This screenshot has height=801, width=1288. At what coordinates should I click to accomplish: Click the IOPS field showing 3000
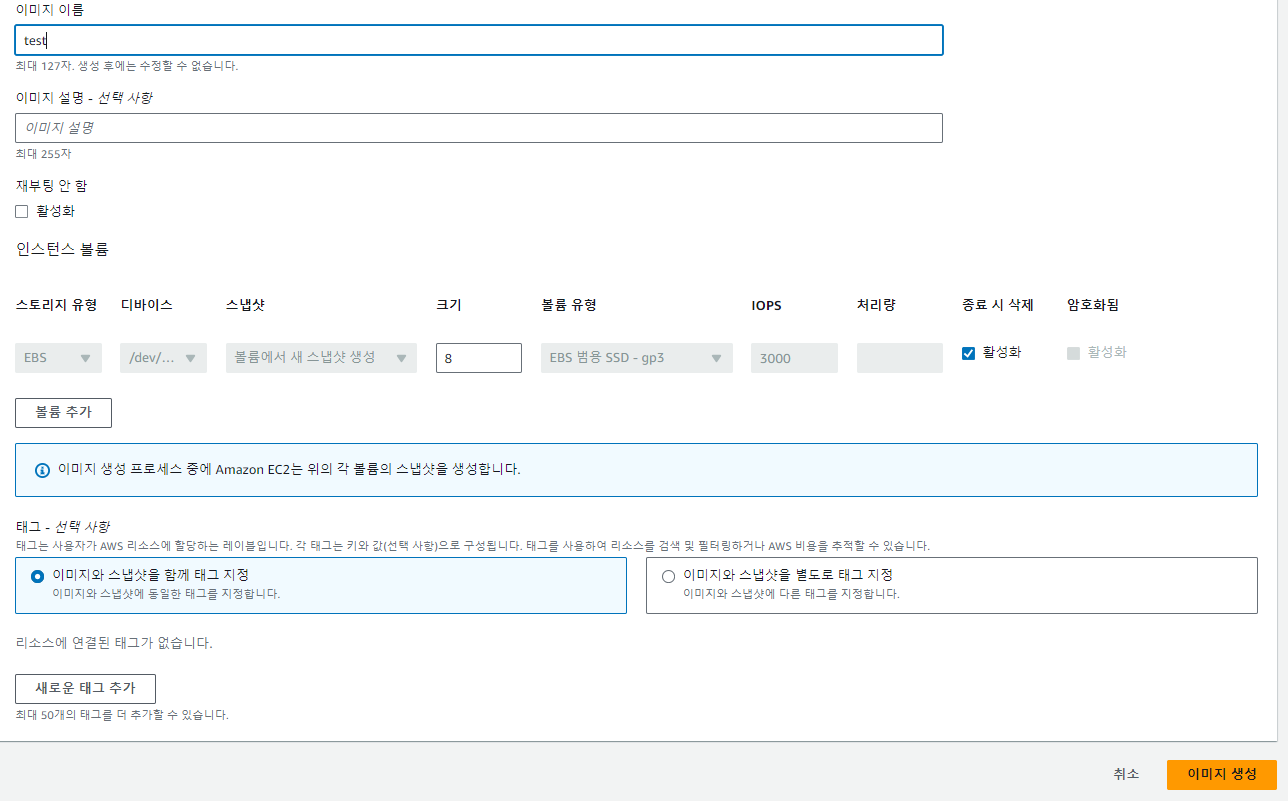pos(794,358)
